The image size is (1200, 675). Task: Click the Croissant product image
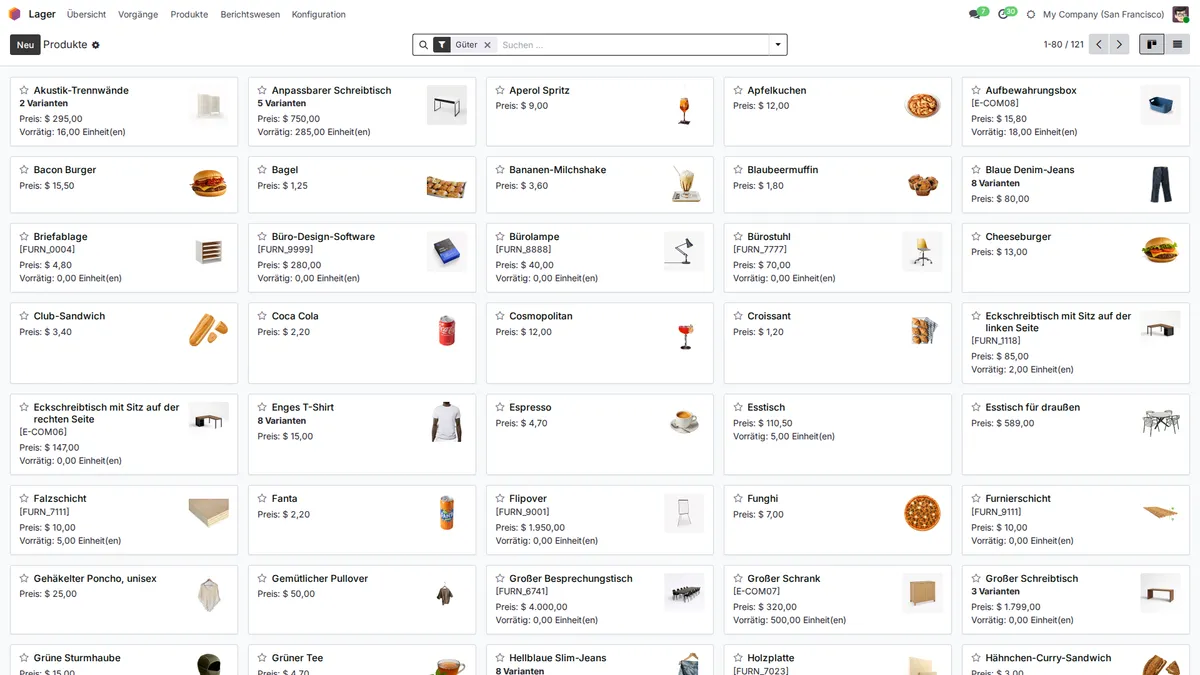pos(922,330)
